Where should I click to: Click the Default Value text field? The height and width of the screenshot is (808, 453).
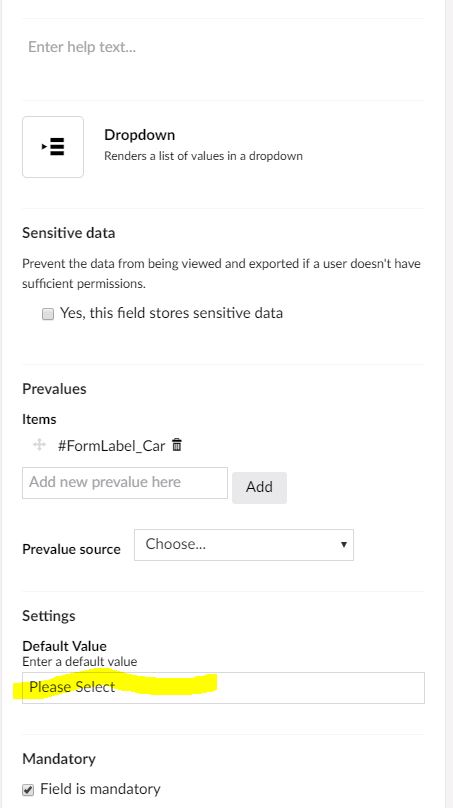223,687
